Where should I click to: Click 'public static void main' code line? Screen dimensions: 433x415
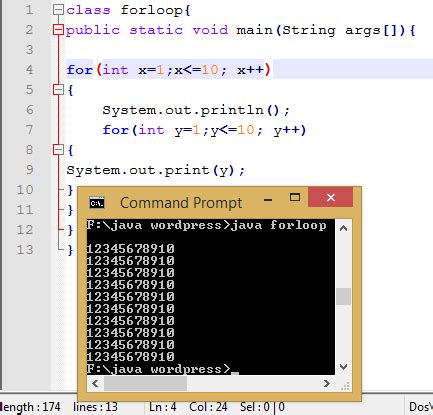[x=241, y=30]
